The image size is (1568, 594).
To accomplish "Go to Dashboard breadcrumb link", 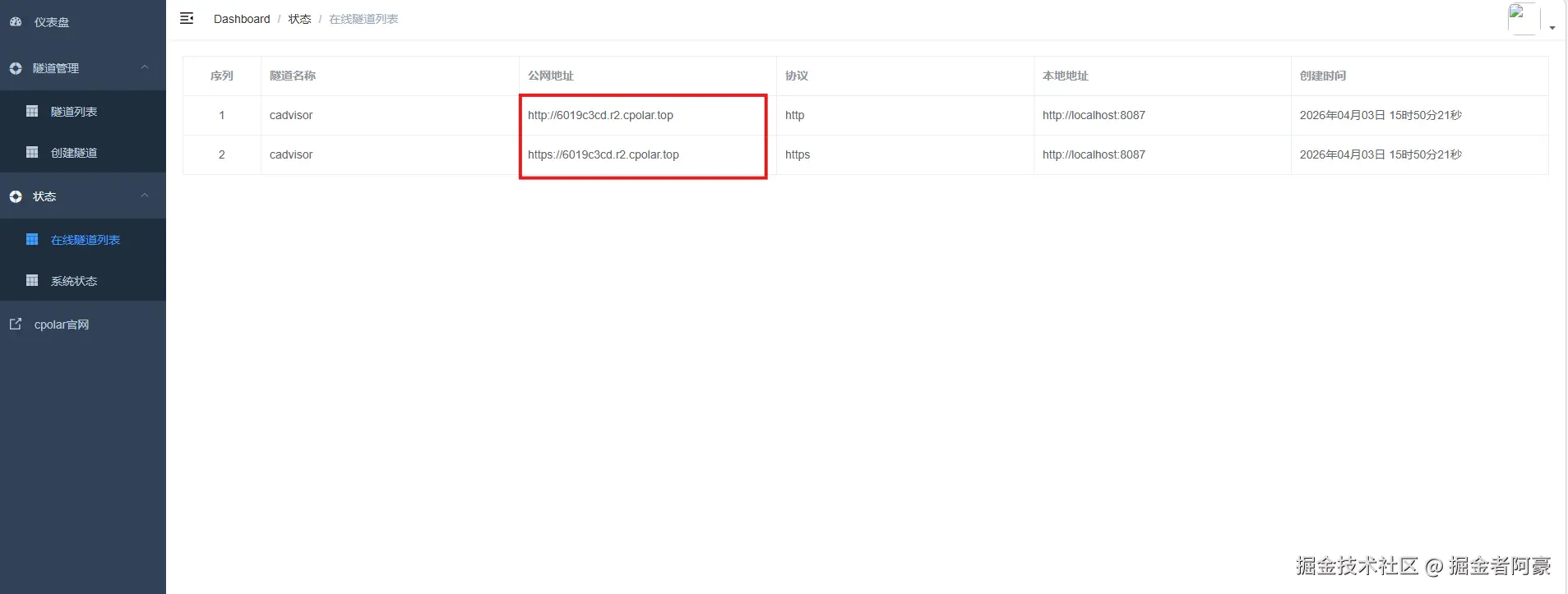I will click(x=242, y=19).
